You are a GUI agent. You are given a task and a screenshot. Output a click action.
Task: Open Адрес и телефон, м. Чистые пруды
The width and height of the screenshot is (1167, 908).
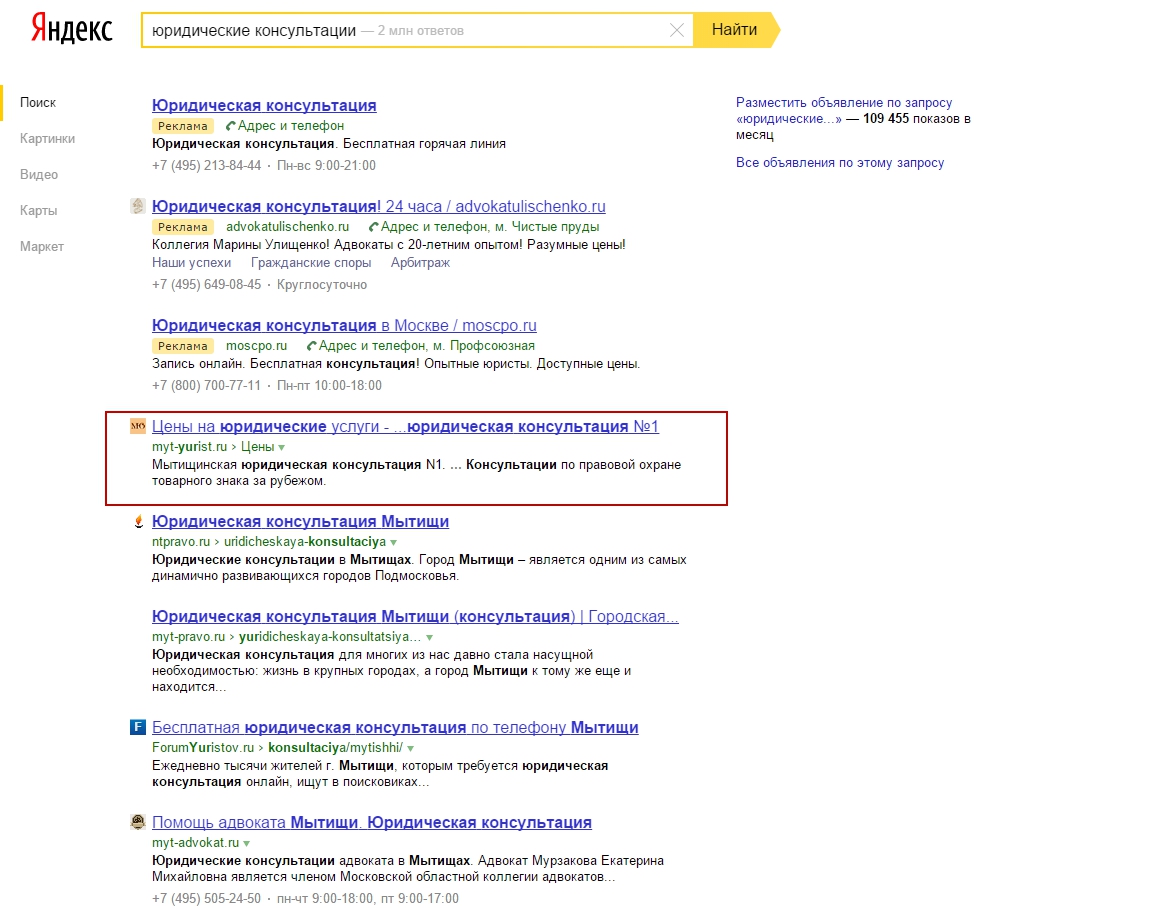click(490, 226)
